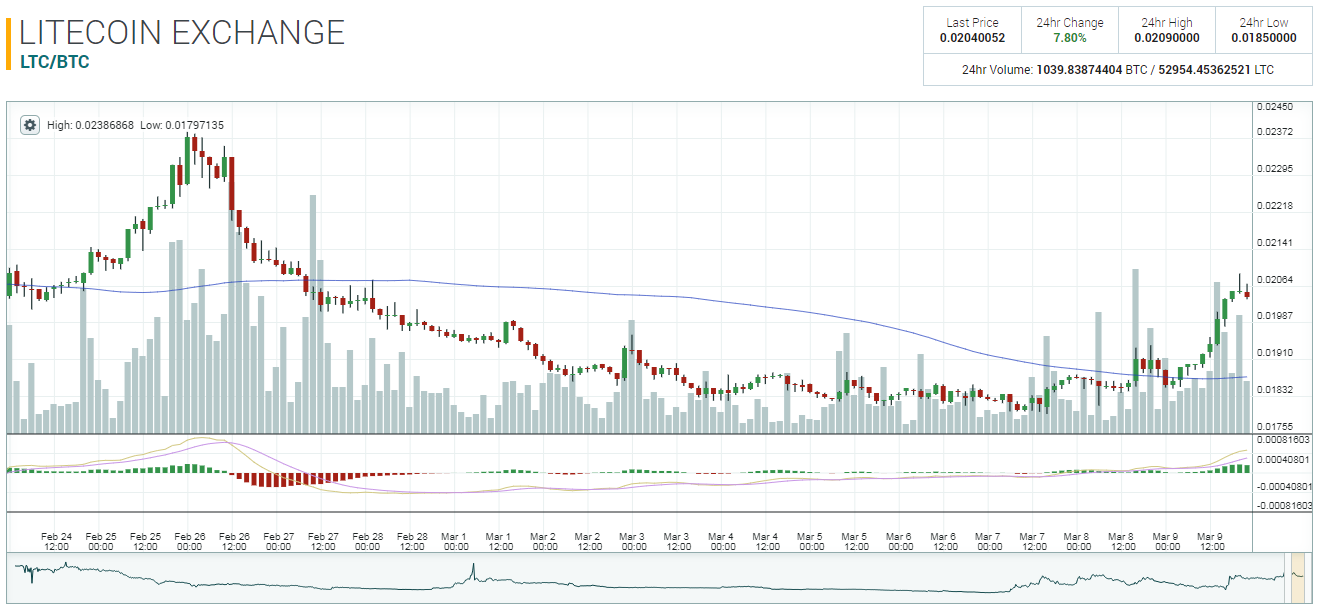1322x614 pixels.
Task: Click the 0.01987 price axis label
Action: coord(1274,316)
